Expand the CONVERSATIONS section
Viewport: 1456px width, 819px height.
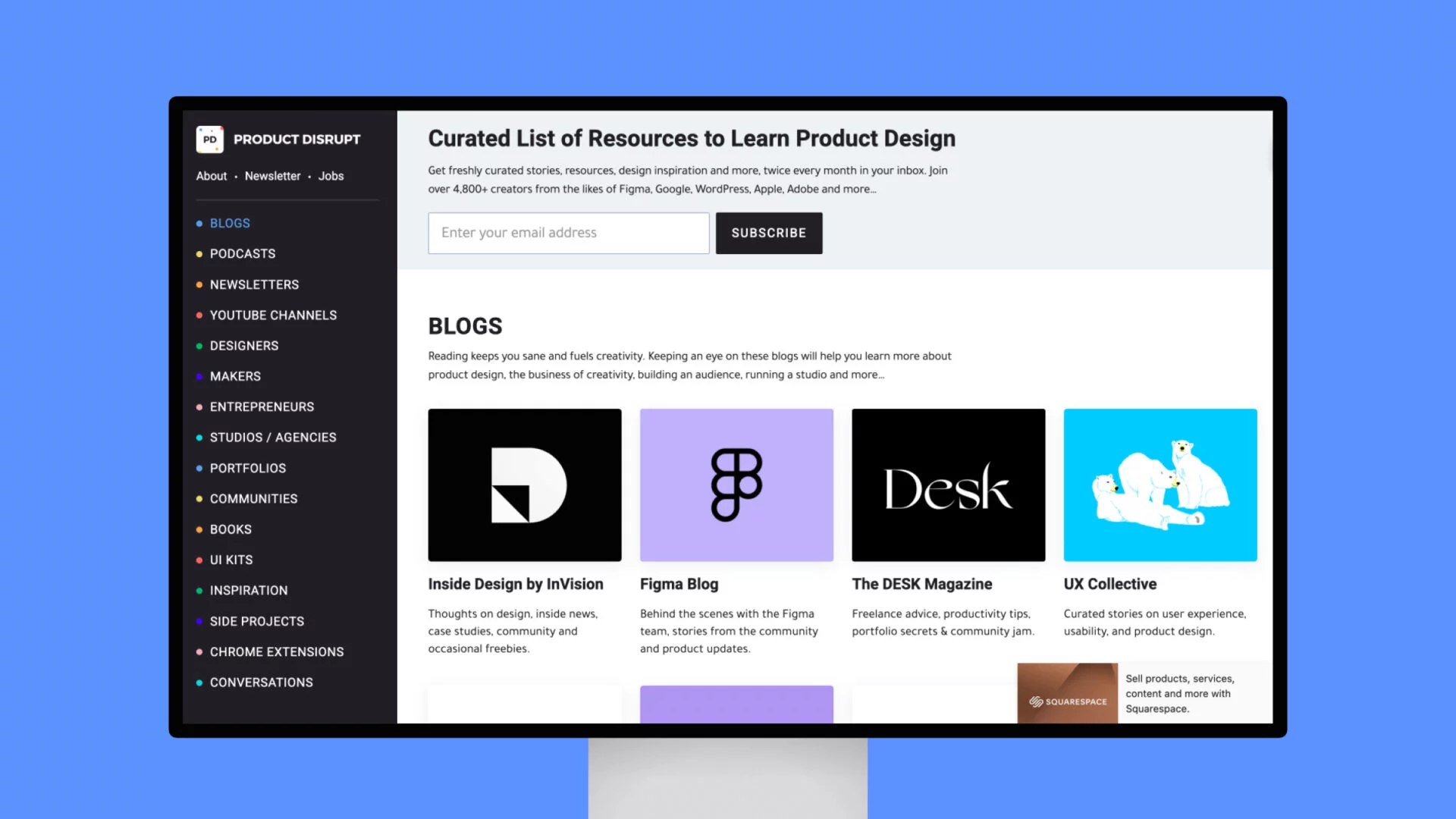261,681
